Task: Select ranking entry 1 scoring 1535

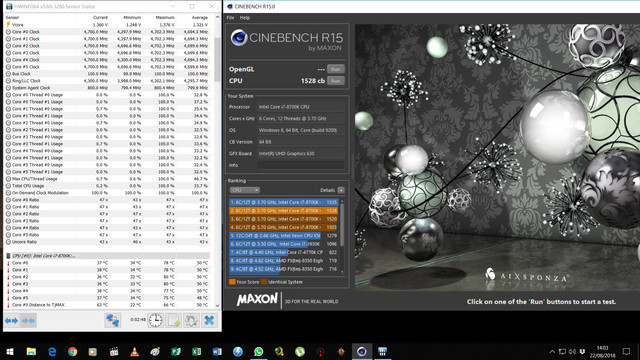Action: pyautogui.click(x=284, y=202)
